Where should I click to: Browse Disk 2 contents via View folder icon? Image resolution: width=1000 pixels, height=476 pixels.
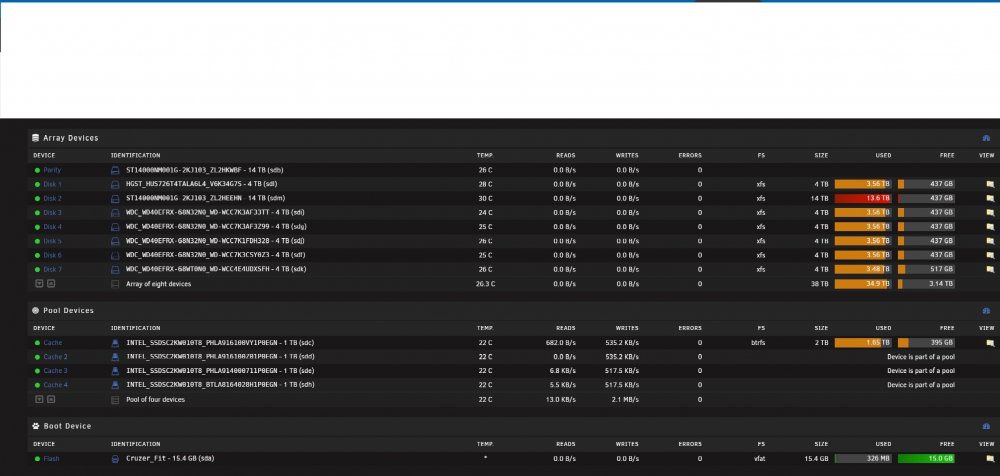[990, 198]
